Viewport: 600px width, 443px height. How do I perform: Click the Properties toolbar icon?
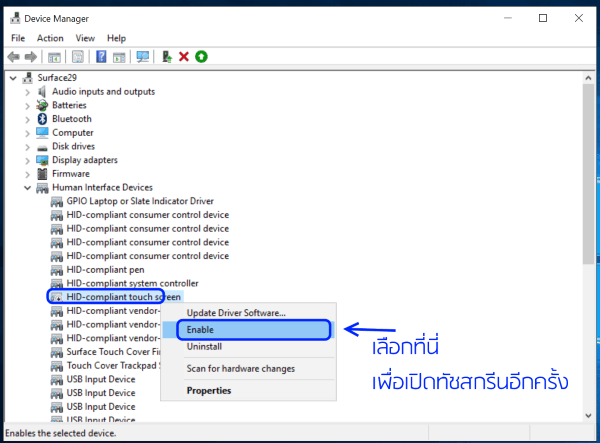(x=77, y=57)
